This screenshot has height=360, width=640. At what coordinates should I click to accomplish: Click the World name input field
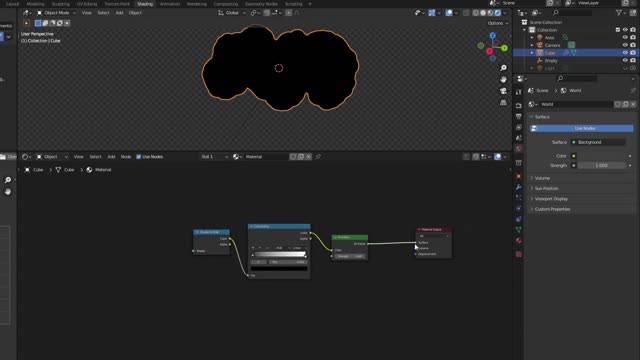[x=576, y=104]
